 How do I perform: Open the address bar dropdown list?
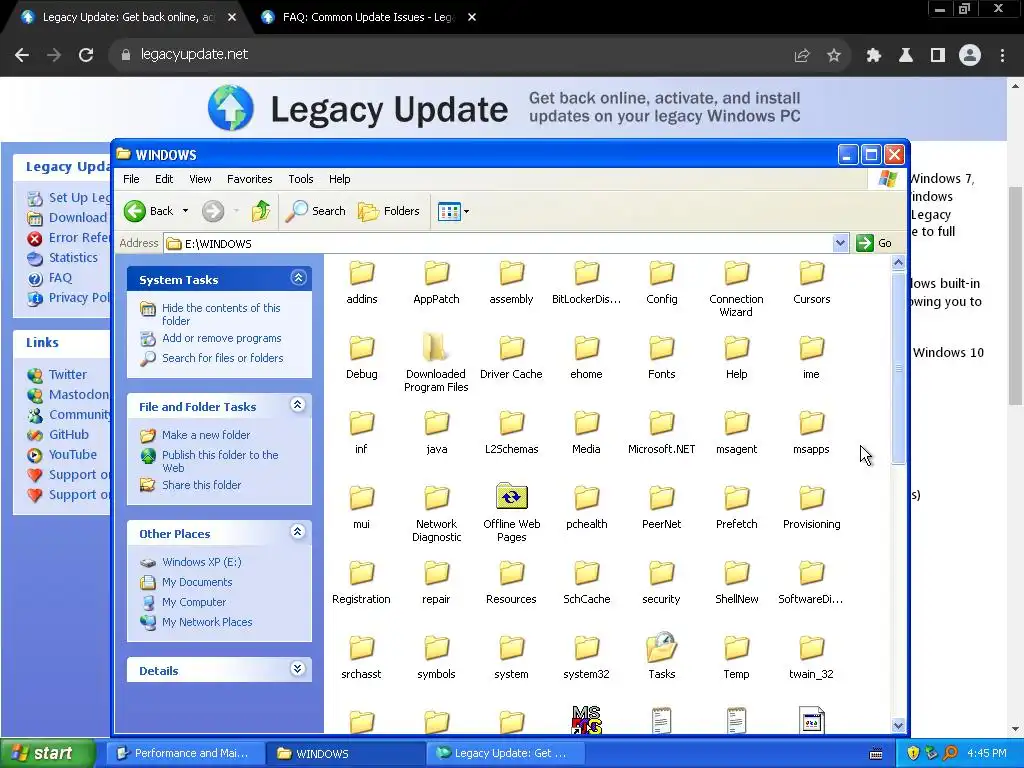click(x=840, y=243)
